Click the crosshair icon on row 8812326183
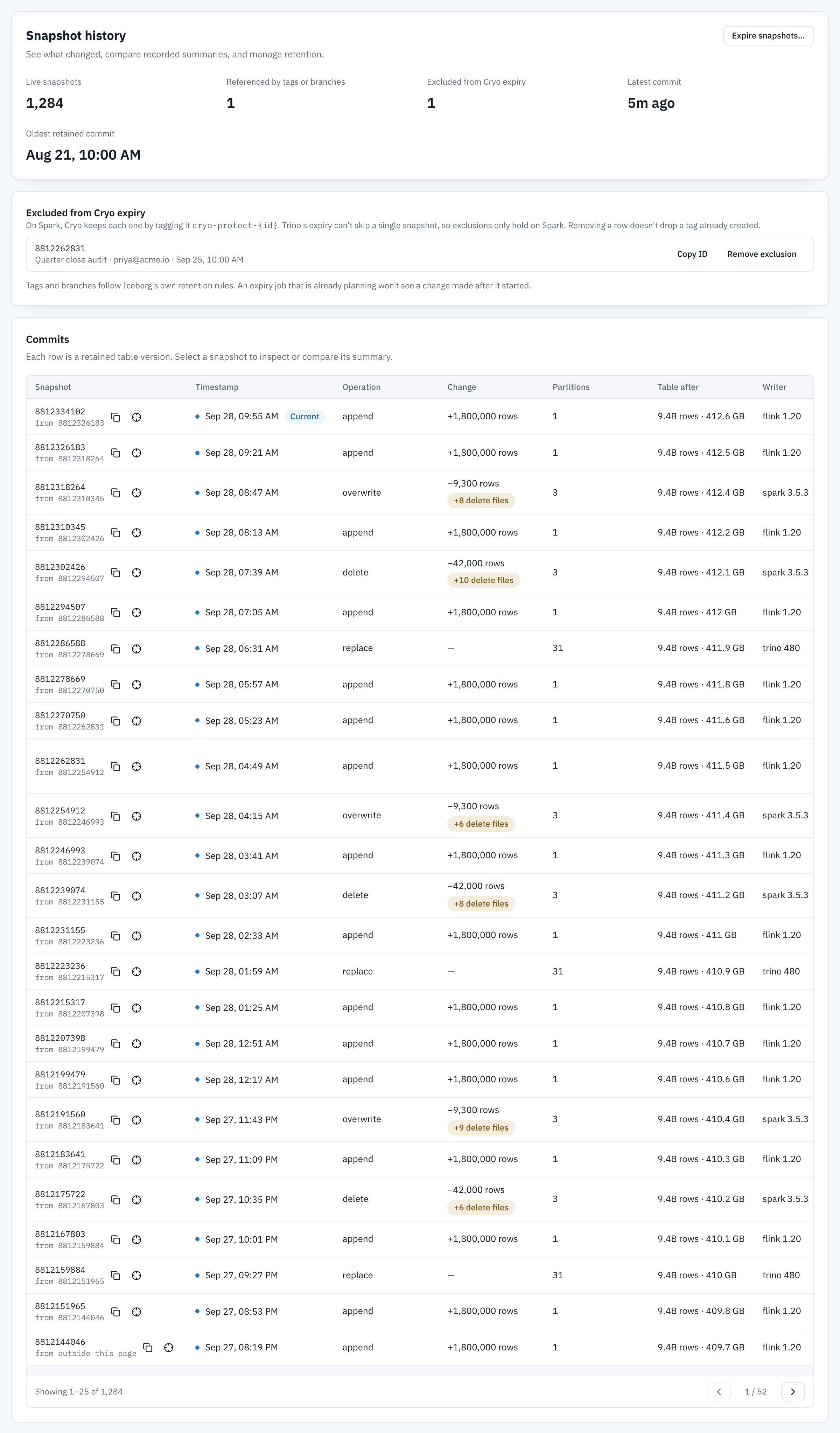This screenshot has width=840, height=1433. (x=136, y=453)
